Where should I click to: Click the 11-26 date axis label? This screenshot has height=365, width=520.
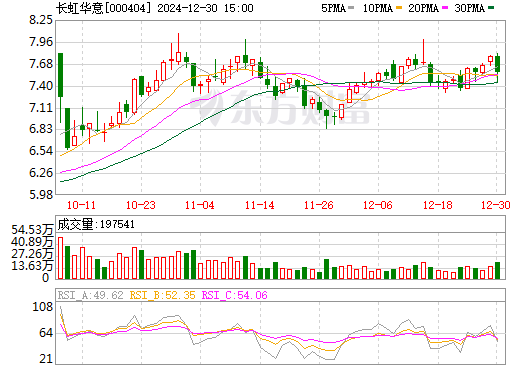pos(319,205)
